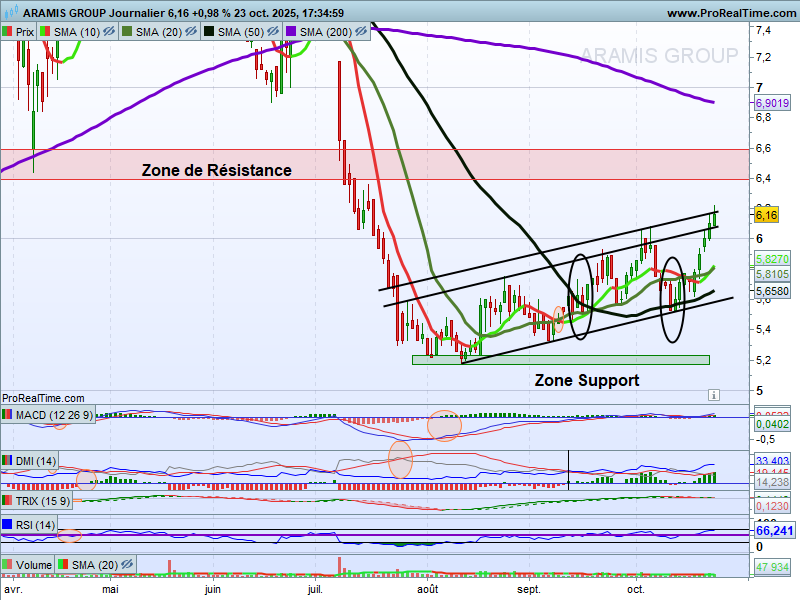Open DMI (14) indicator settings
The height and width of the screenshot is (600, 800).
coord(36,461)
